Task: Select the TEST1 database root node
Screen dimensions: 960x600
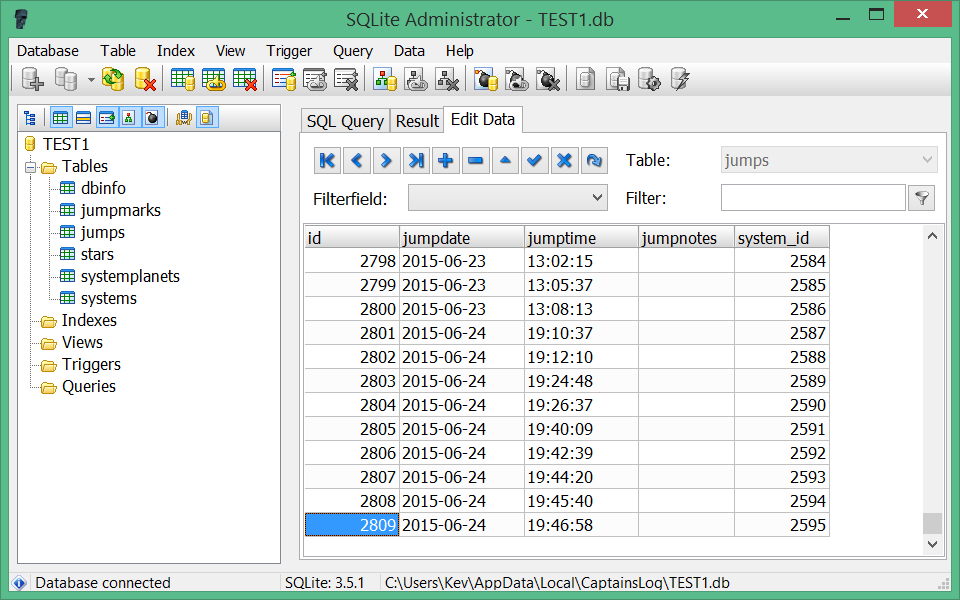Action: [x=66, y=144]
